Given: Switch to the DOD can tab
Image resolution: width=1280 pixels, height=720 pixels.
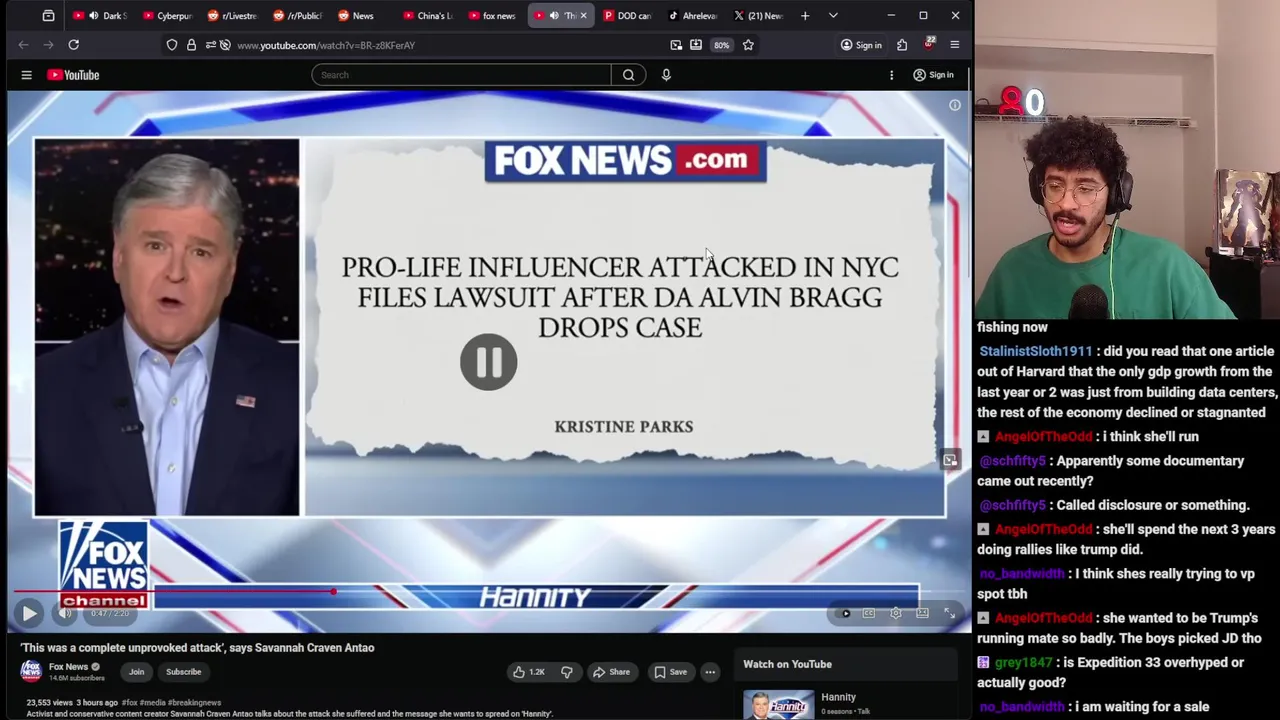Looking at the screenshot, I should pyautogui.click(x=627, y=16).
